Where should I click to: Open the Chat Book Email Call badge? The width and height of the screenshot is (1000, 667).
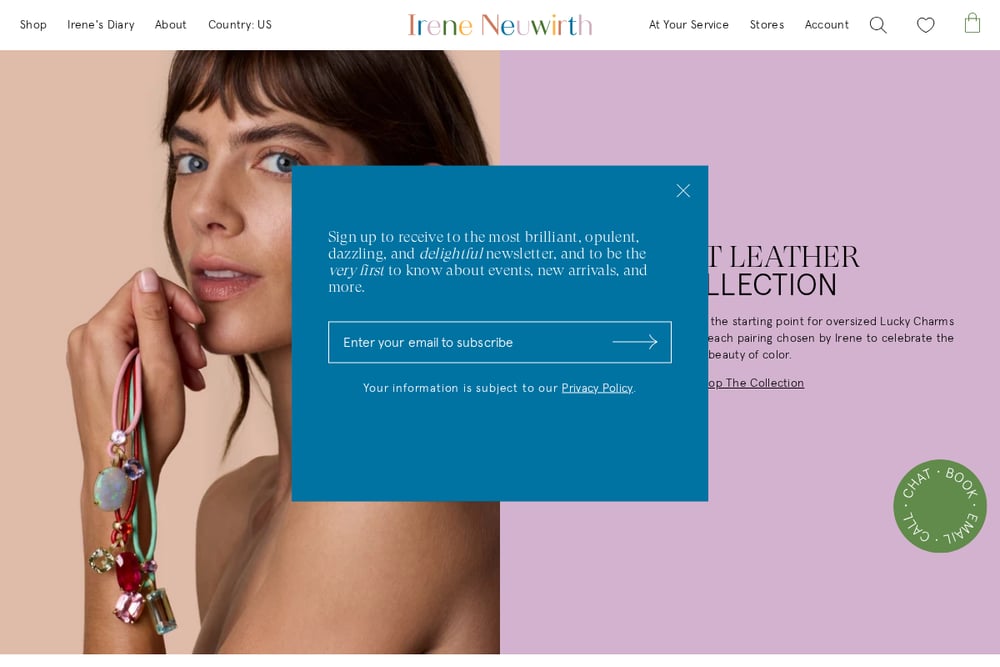939,506
